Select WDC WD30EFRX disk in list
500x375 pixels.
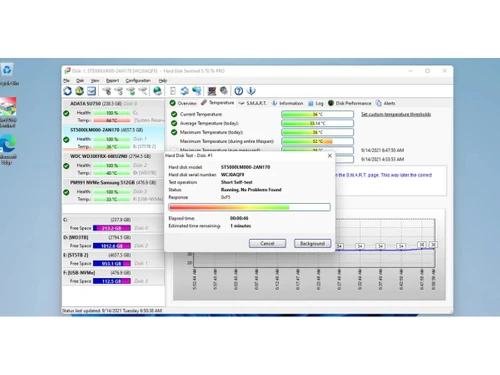click(x=113, y=165)
